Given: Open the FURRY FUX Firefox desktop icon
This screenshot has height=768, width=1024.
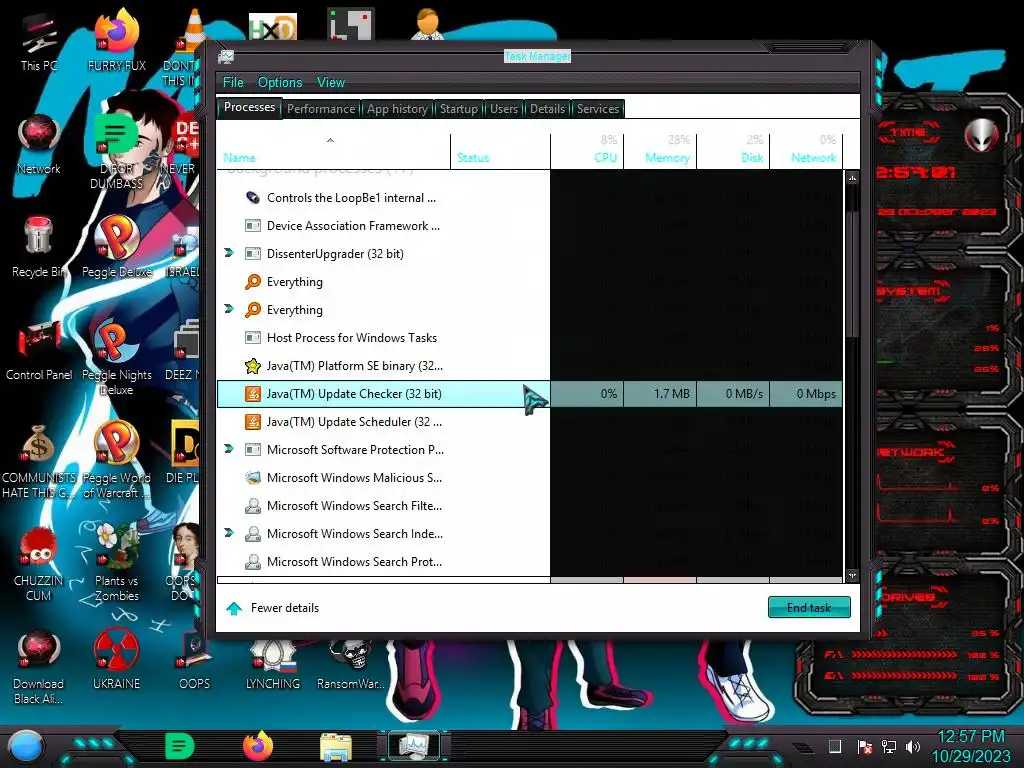Looking at the screenshot, I should [117, 40].
